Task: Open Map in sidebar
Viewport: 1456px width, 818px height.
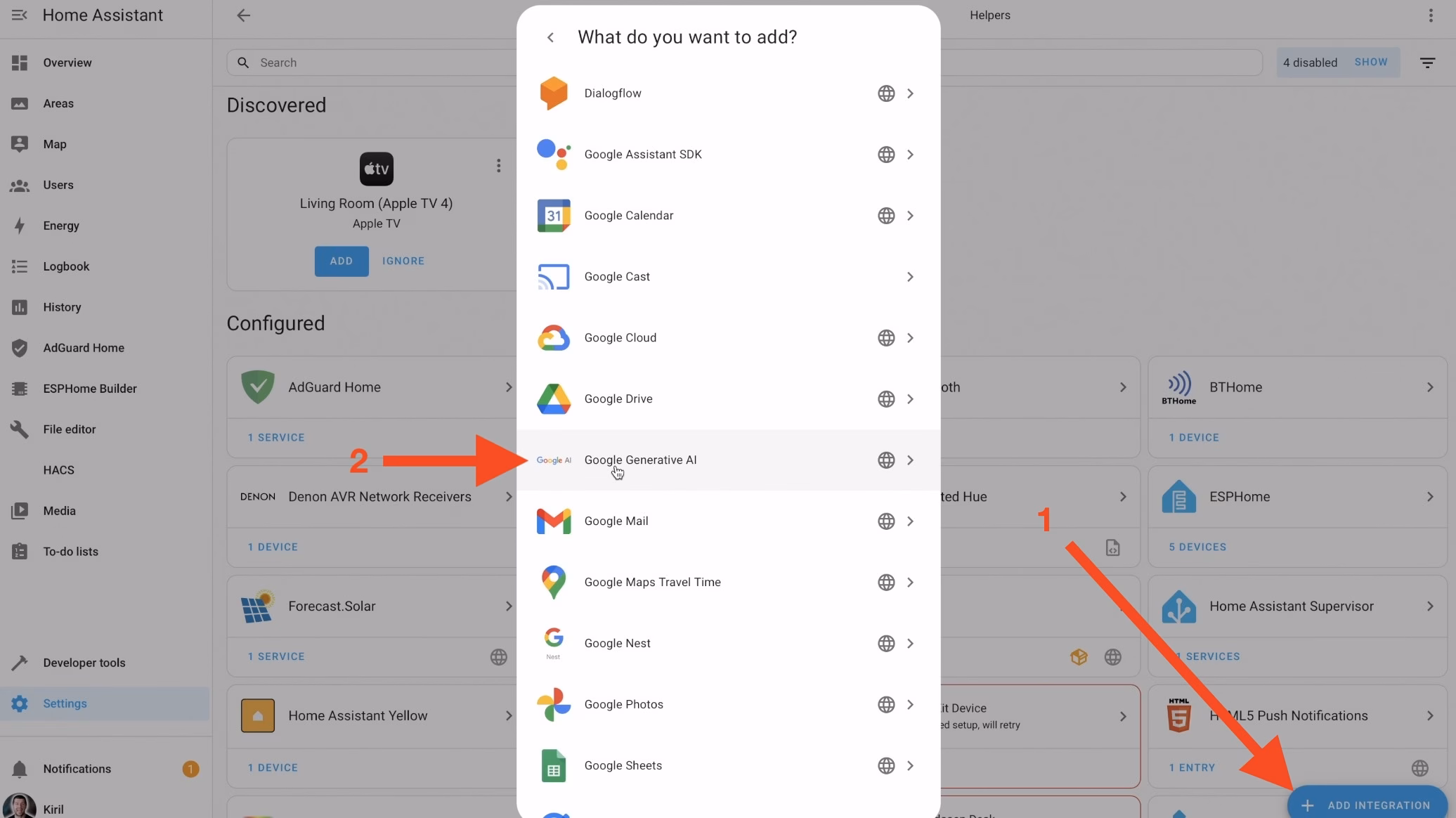Action: [x=105, y=144]
